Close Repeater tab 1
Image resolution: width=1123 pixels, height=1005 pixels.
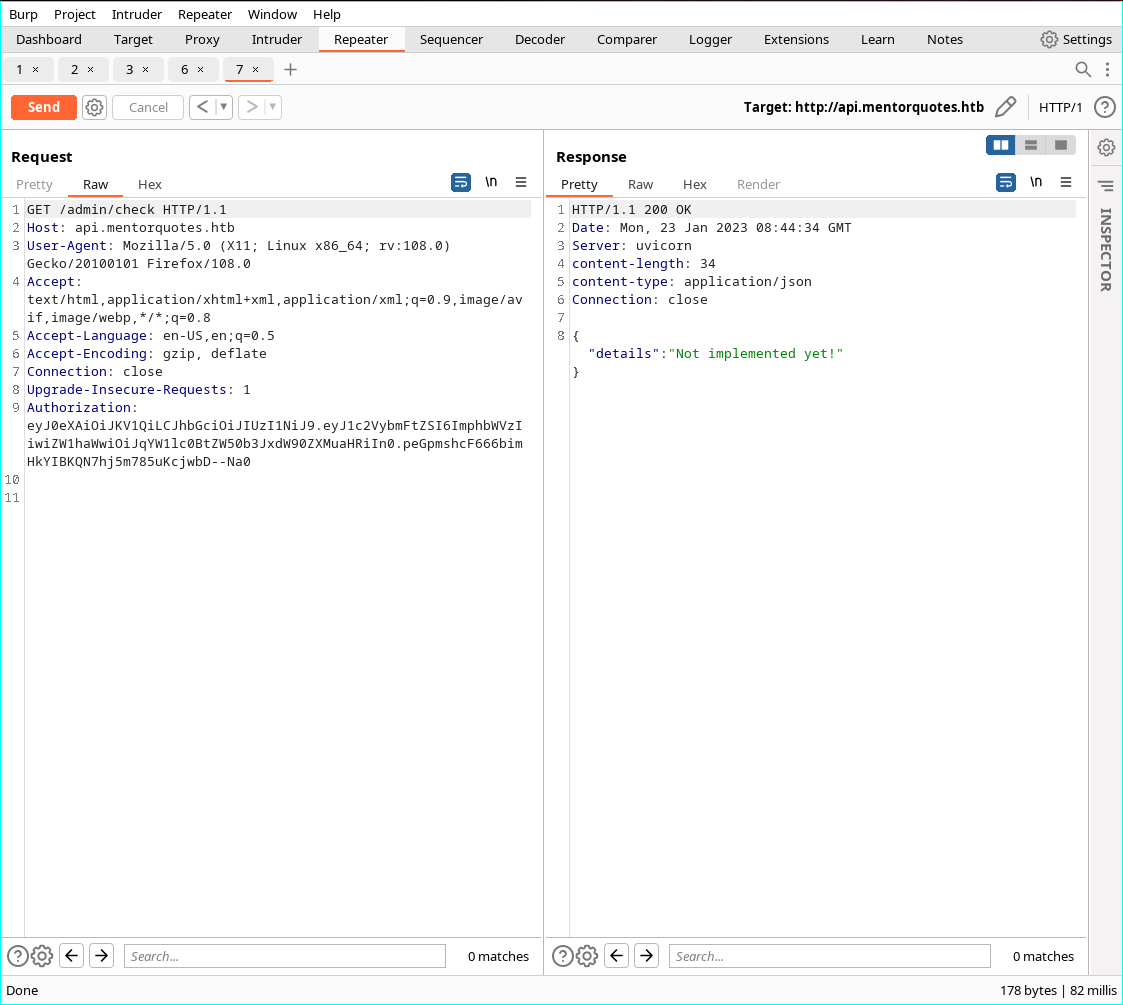pos(35,69)
